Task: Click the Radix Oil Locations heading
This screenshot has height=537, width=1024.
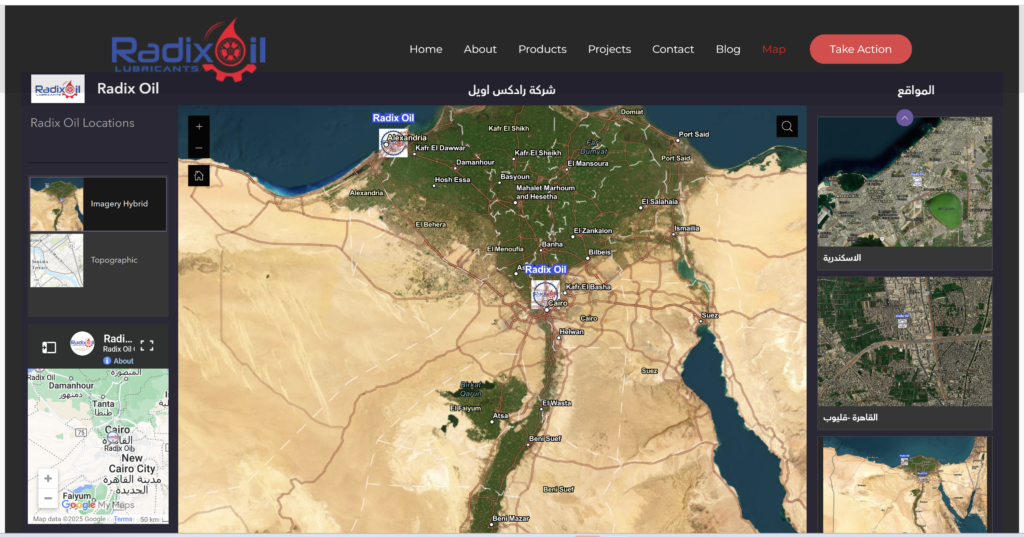Action: tap(82, 123)
